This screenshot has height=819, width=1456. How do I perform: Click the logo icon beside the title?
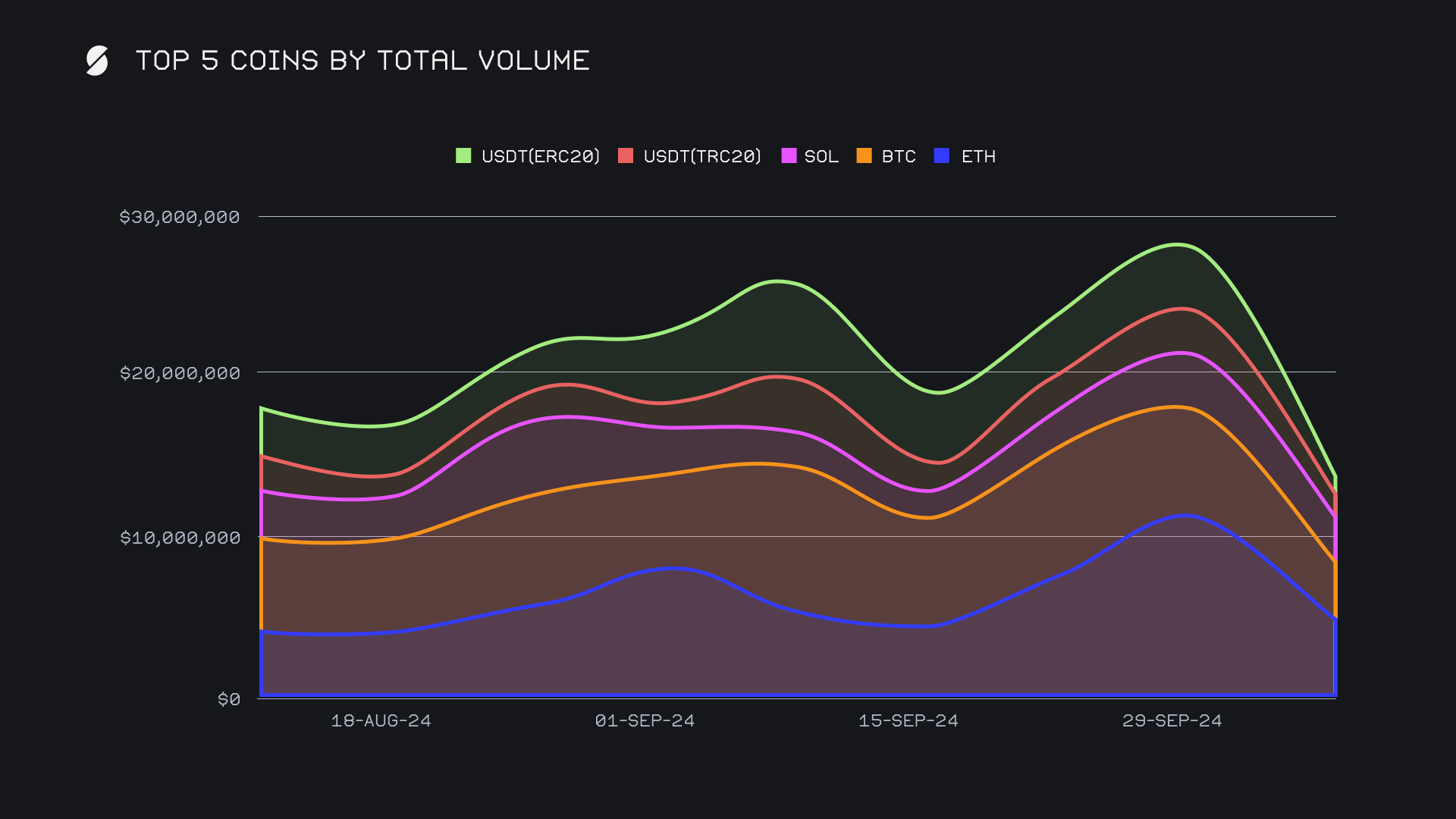(97, 61)
